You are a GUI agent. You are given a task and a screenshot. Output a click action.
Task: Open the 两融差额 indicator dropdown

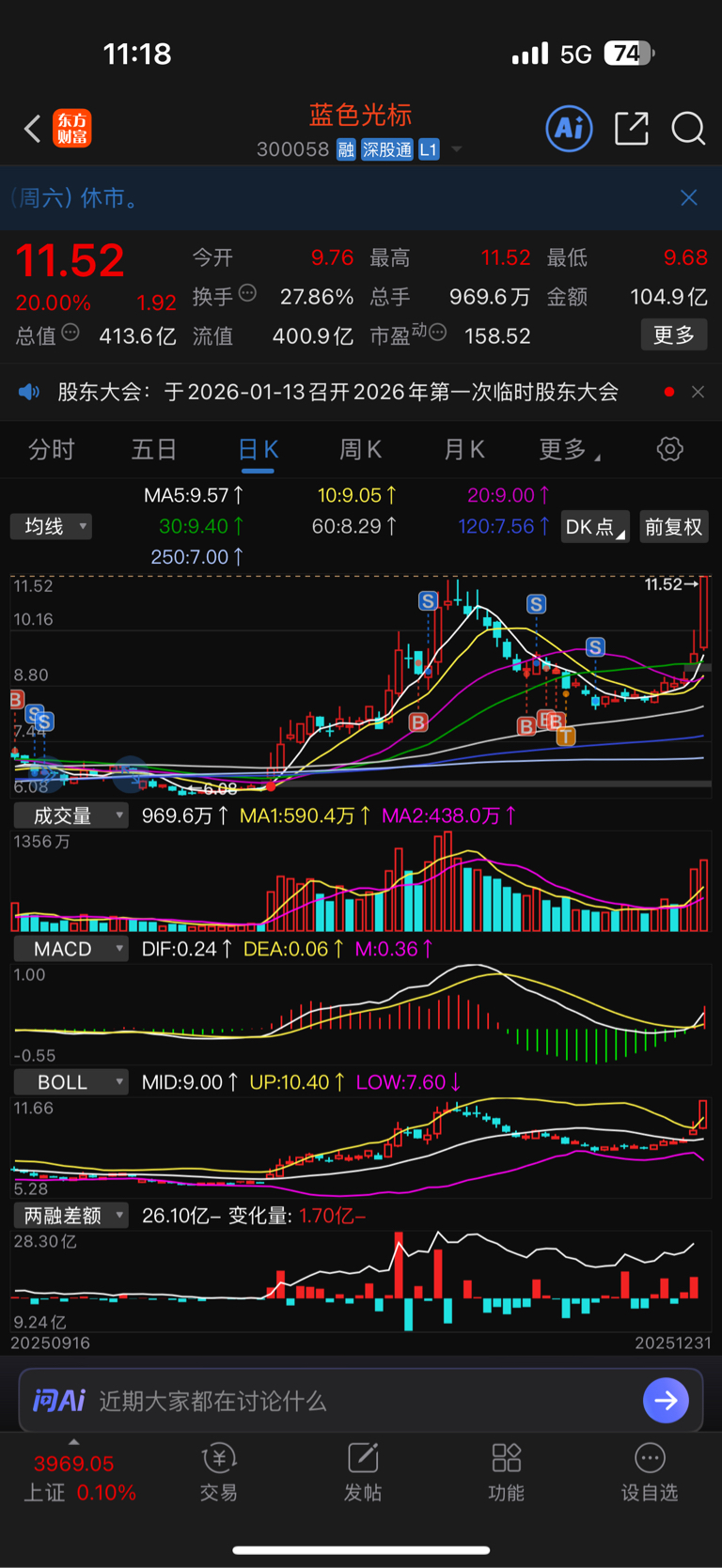pos(71,1216)
